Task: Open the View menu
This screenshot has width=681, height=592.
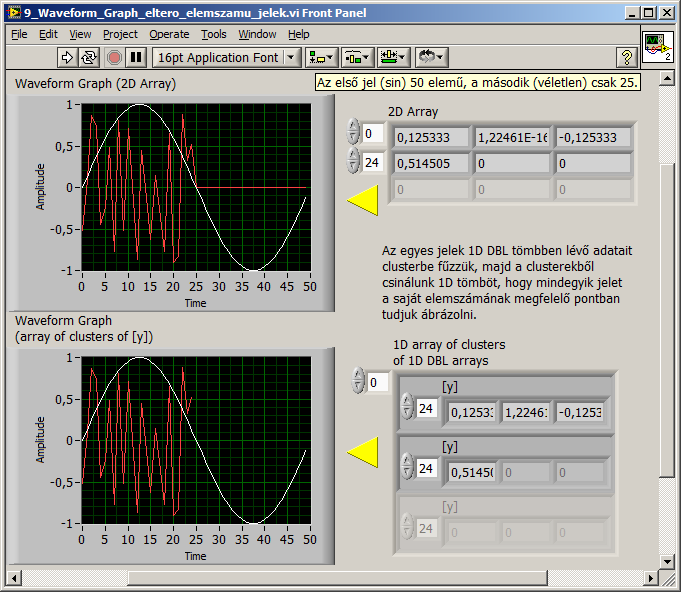Action: pyautogui.click(x=80, y=34)
